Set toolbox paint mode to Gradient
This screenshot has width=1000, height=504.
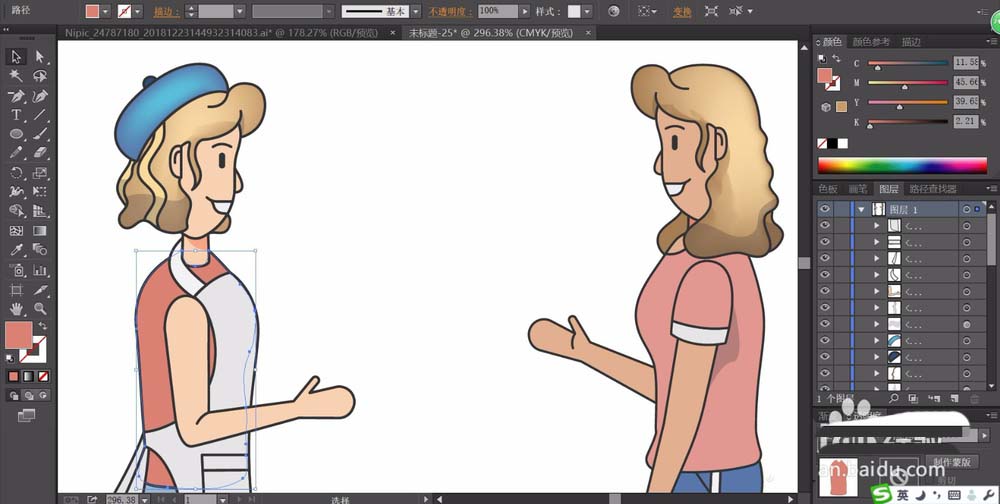[x=28, y=376]
